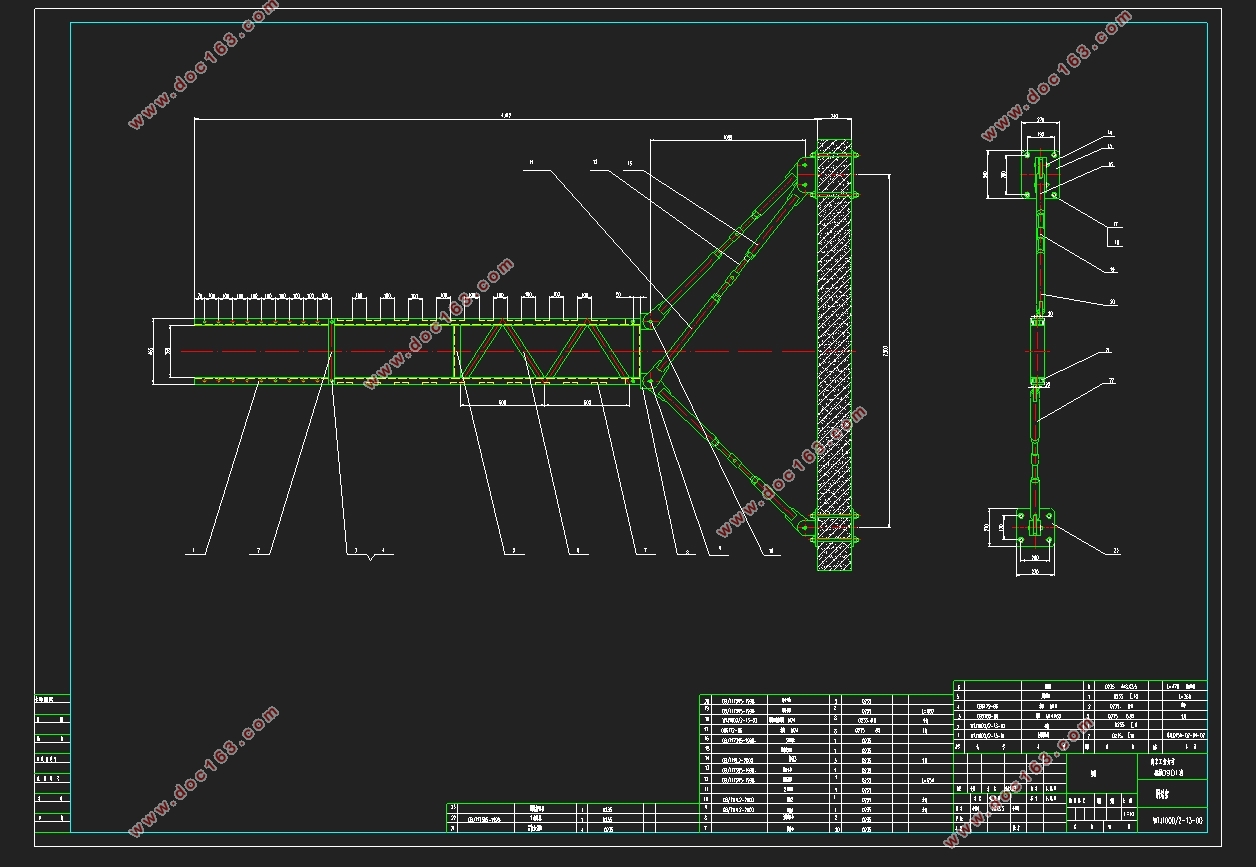
Task: Click the watermark overlapping the truss center
Action: [438, 323]
